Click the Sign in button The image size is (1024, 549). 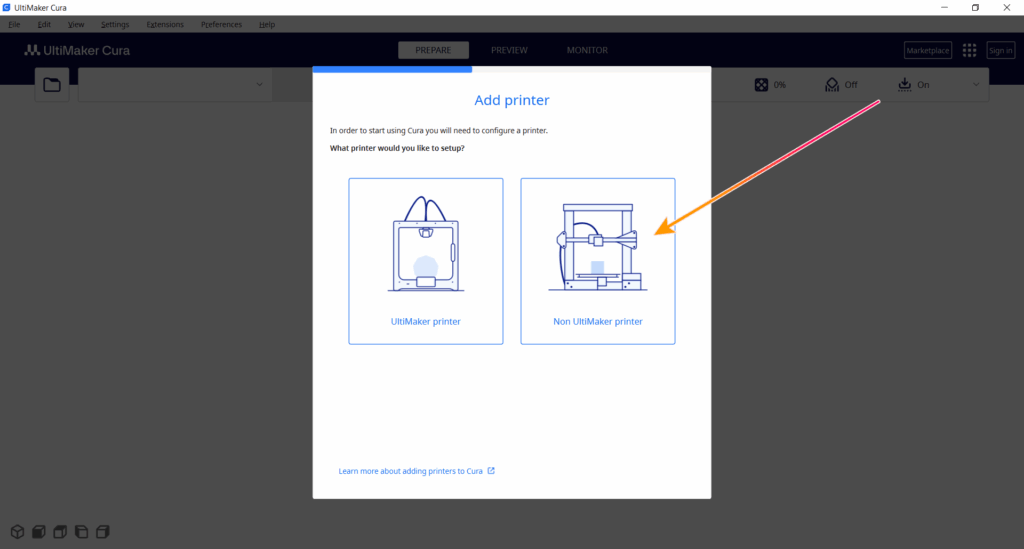(x=1000, y=50)
